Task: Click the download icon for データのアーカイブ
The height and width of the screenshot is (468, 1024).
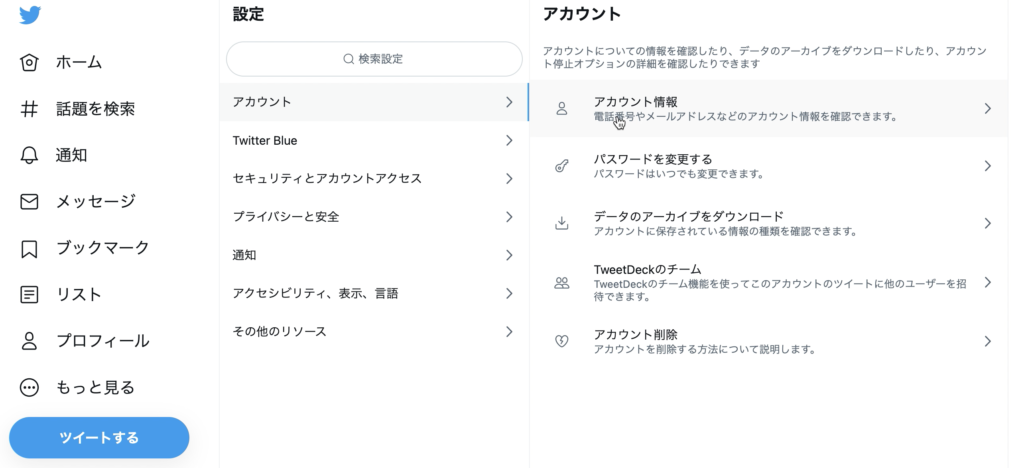Action: coord(562,223)
